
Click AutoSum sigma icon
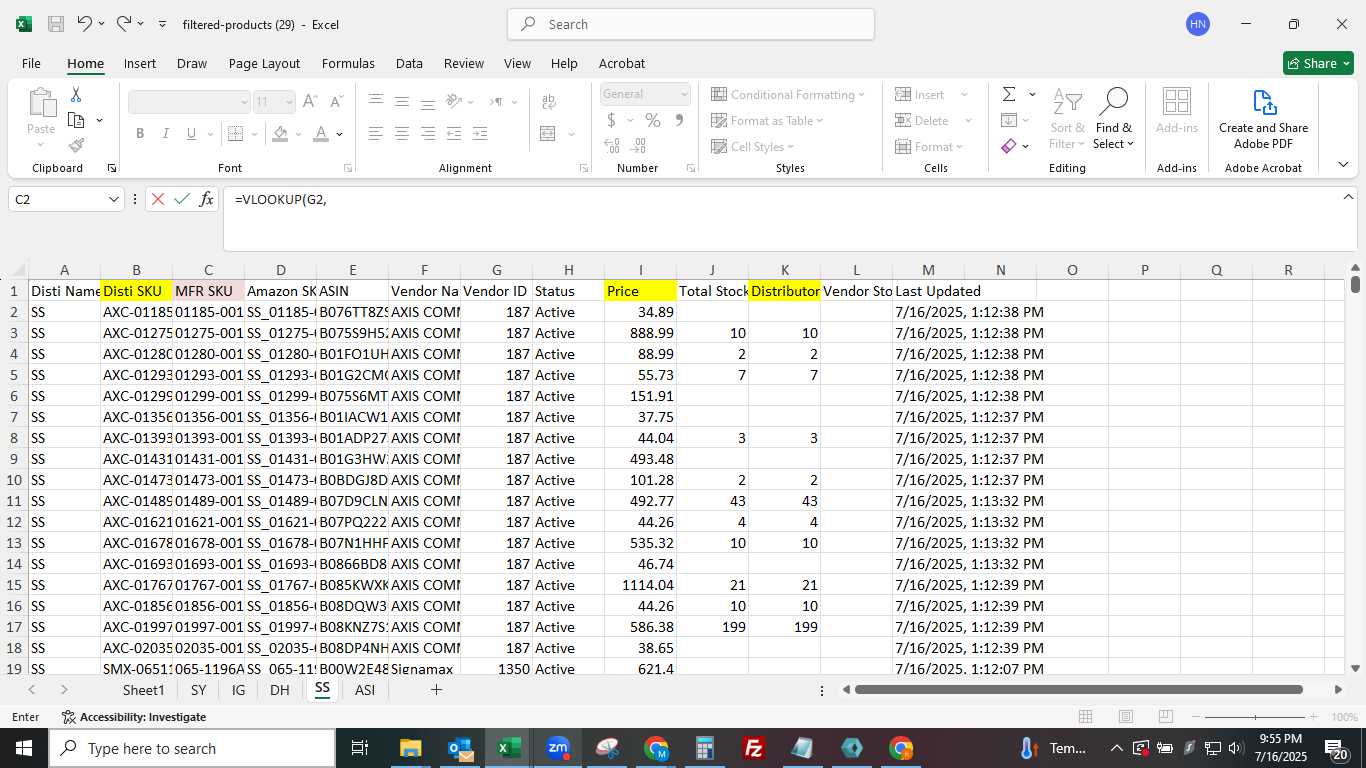pos(1009,94)
